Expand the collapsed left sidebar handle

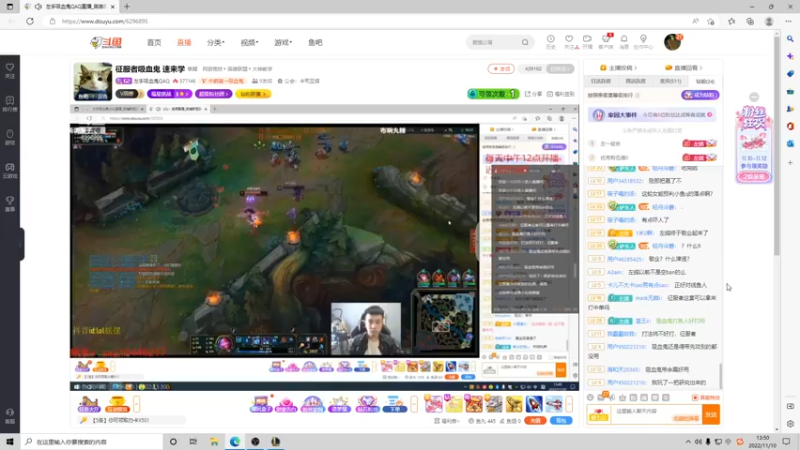click(21, 245)
